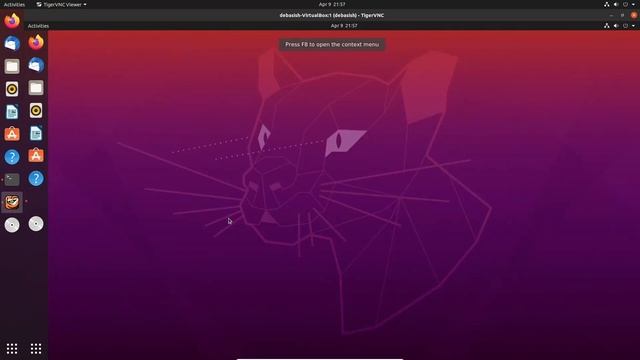The height and width of the screenshot is (360, 640).
Task: Launch Thunderbird in the remote VNC dock
Action: click(36, 65)
